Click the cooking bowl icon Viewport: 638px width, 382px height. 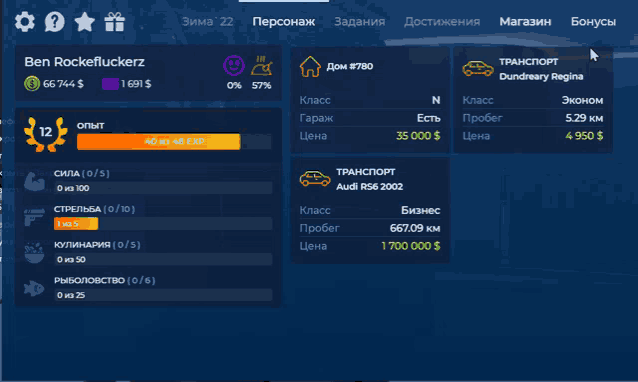[34, 253]
